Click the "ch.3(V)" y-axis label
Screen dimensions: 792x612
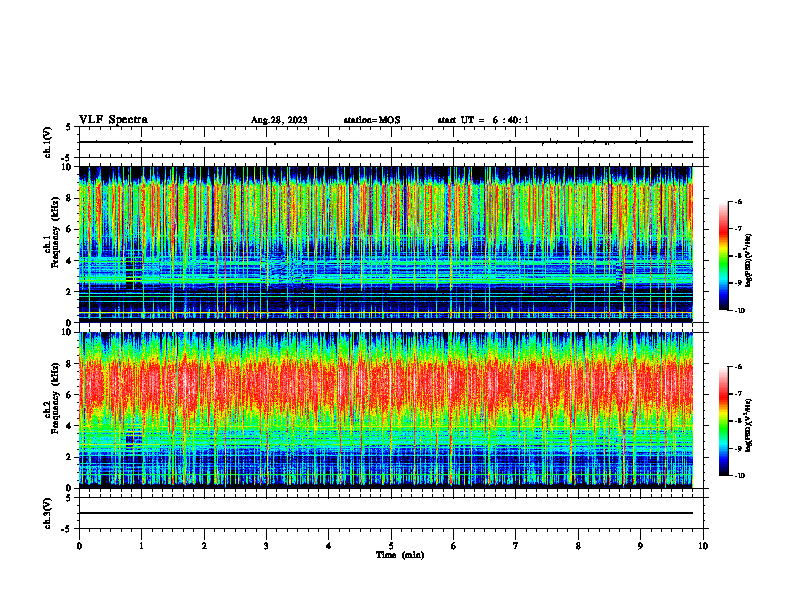48,513
